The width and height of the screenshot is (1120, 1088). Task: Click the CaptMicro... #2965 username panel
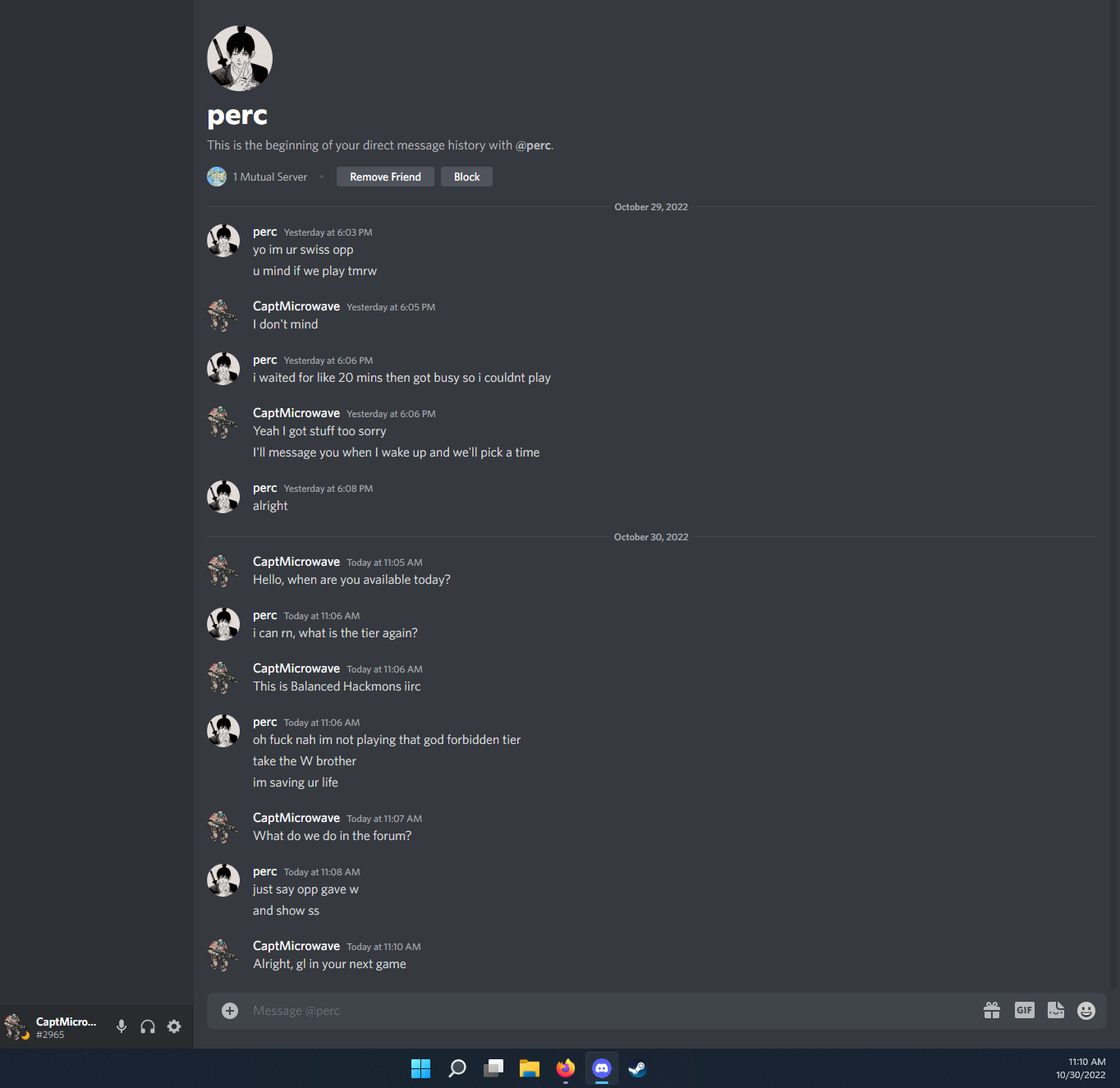pyautogui.click(x=66, y=1027)
